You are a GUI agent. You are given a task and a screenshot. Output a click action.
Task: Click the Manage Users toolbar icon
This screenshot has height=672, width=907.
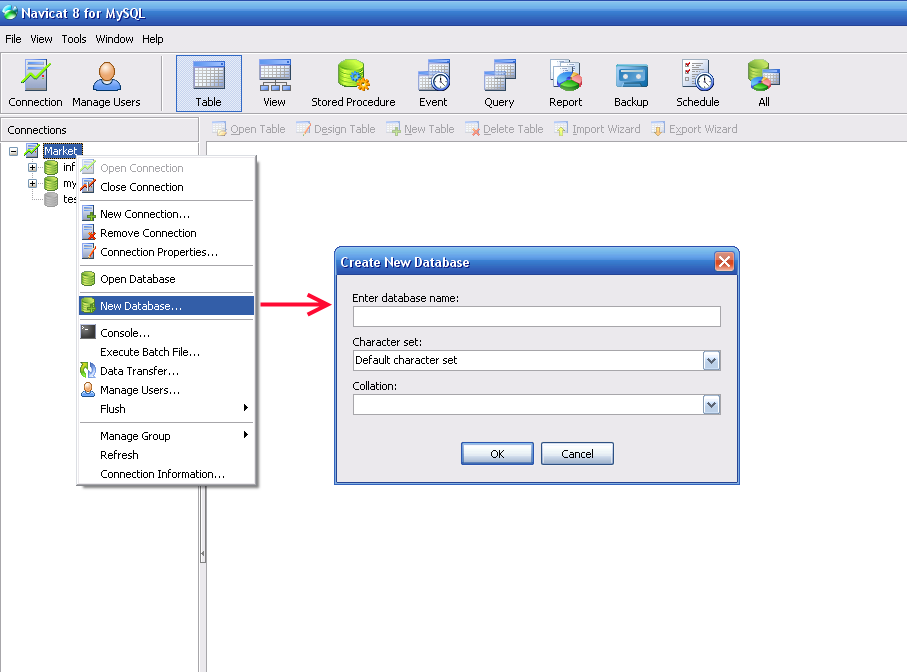coord(106,83)
